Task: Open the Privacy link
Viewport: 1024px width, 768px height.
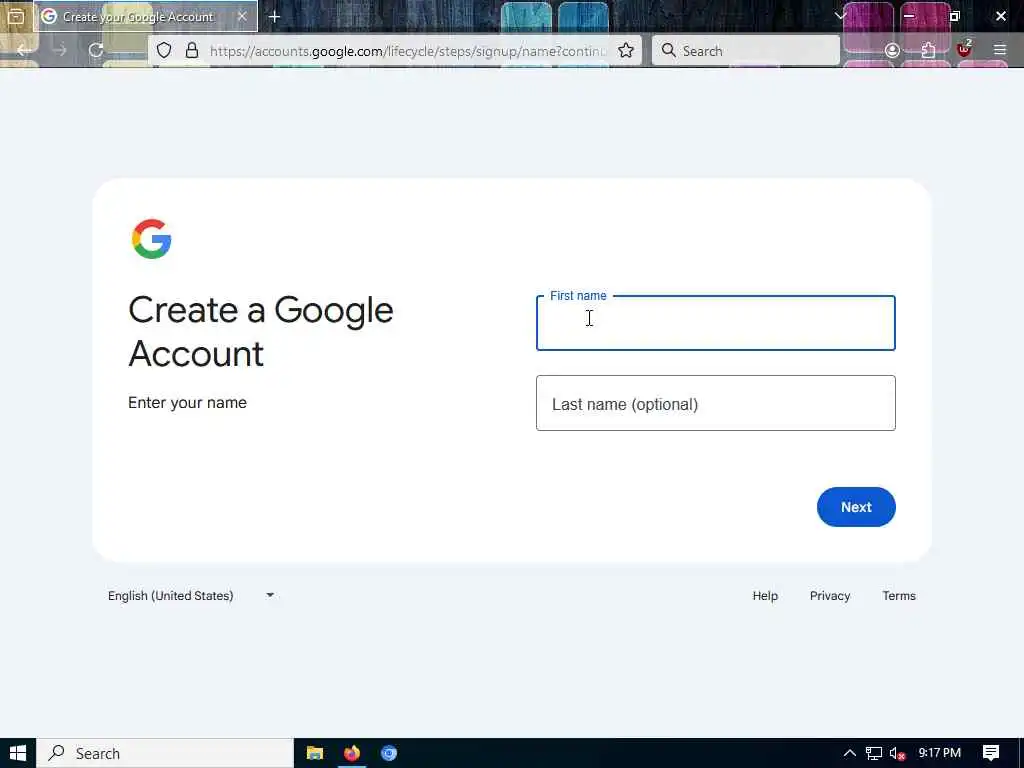Action: (830, 596)
